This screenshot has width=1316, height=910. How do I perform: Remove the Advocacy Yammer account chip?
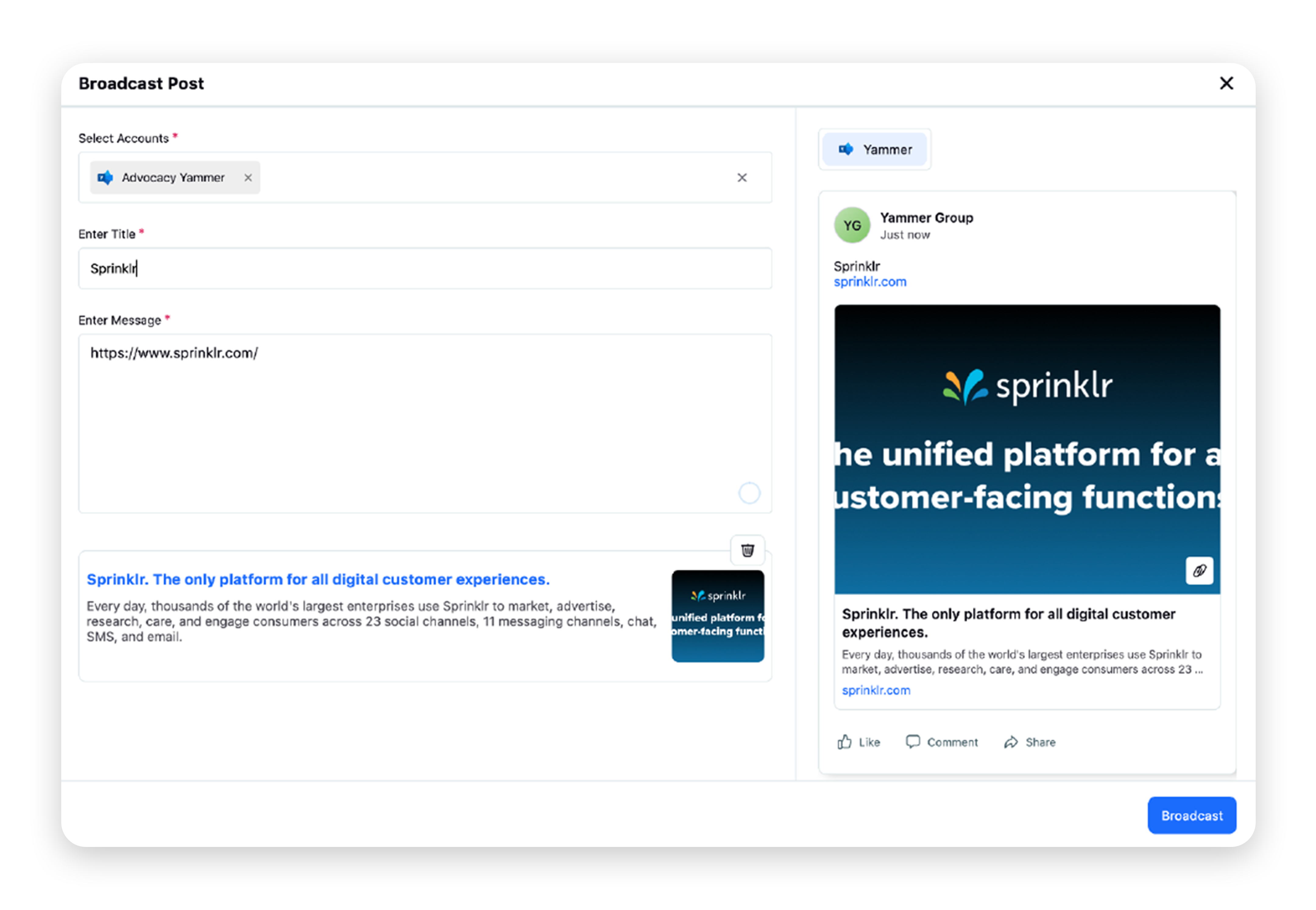click(248, 177)
